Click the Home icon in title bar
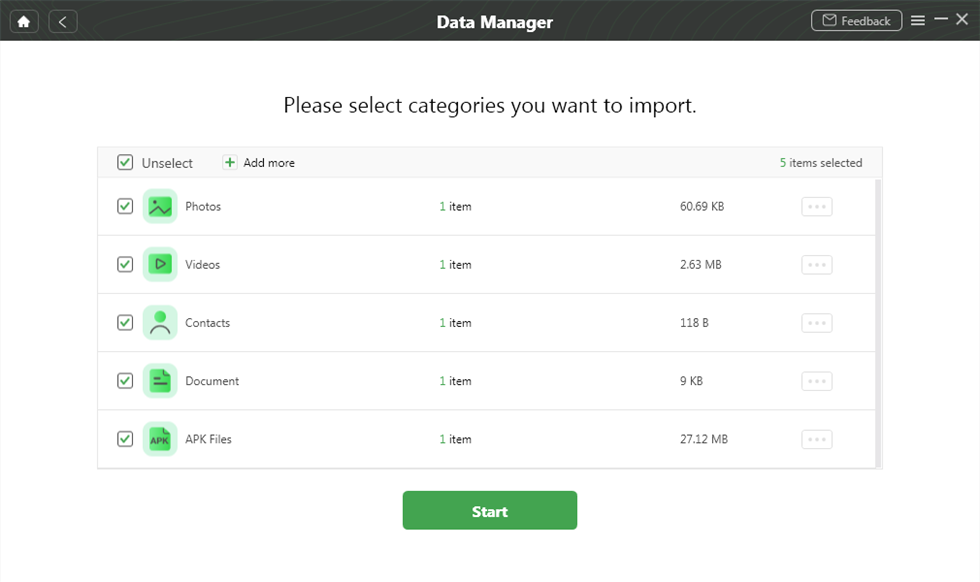The height and width of the screenshot is (582, 980). click(24, 21)
